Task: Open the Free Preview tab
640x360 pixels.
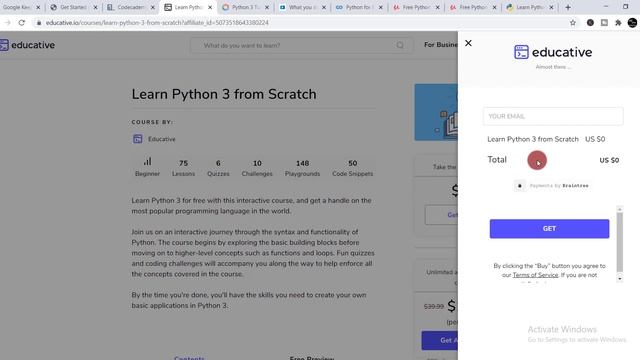Action: (x=312, y=358)
